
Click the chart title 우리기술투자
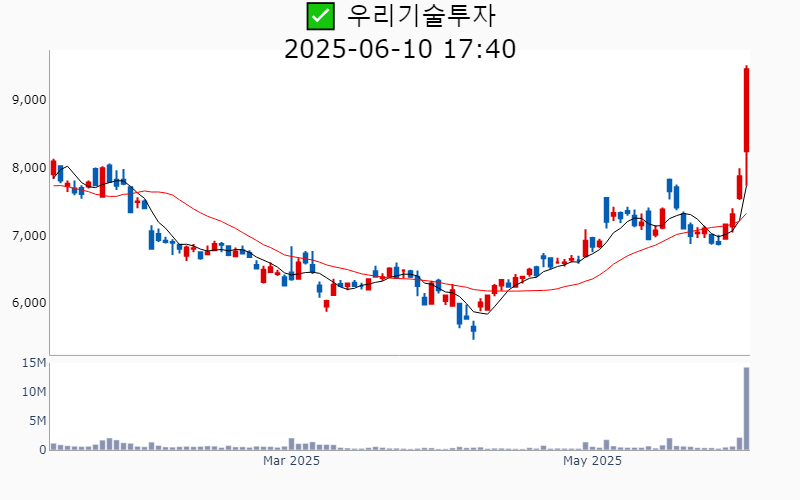coord(421,16)
